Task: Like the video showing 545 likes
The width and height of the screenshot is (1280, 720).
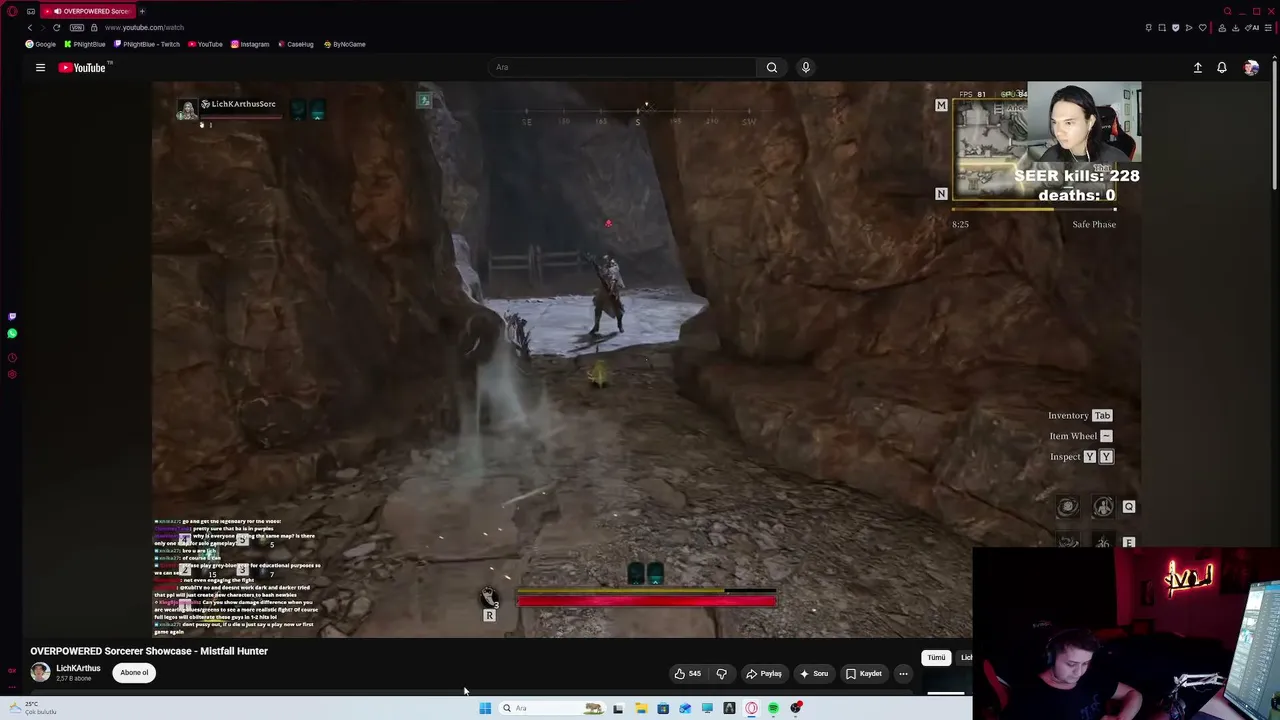Action: point(688,673)
